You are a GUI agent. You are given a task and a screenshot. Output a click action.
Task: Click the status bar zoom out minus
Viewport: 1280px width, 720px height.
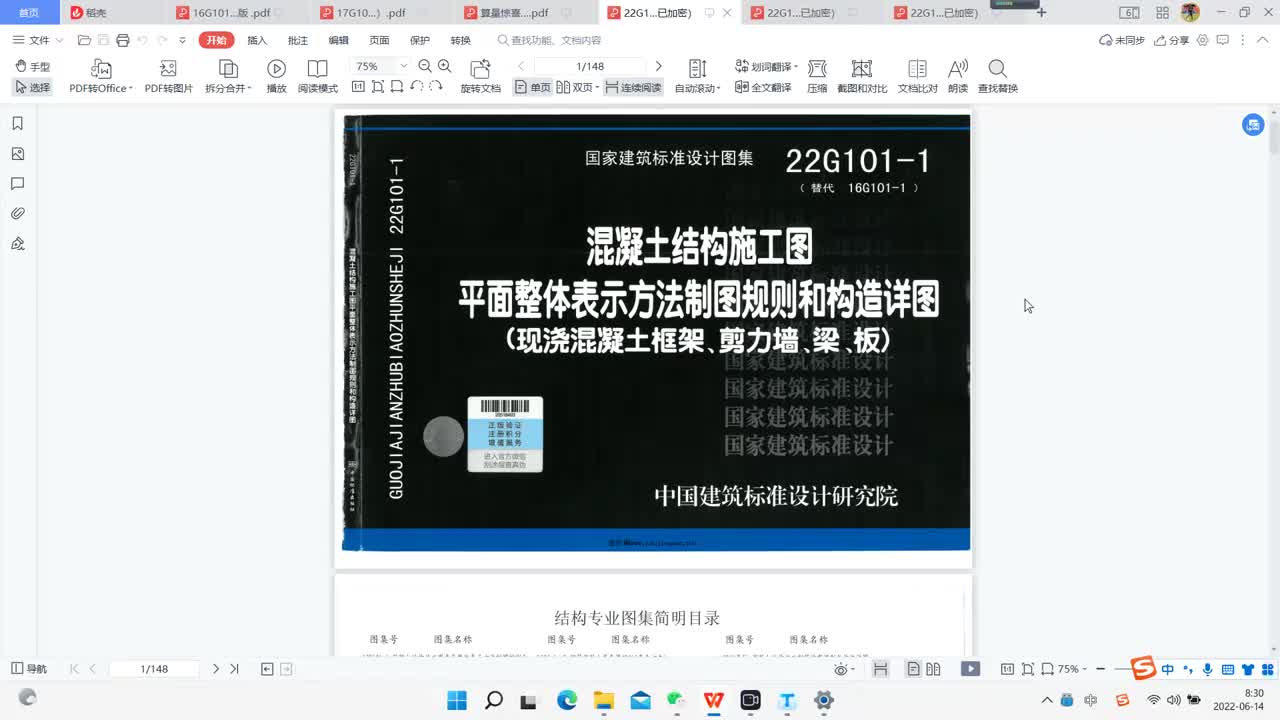pos(1100,669)
